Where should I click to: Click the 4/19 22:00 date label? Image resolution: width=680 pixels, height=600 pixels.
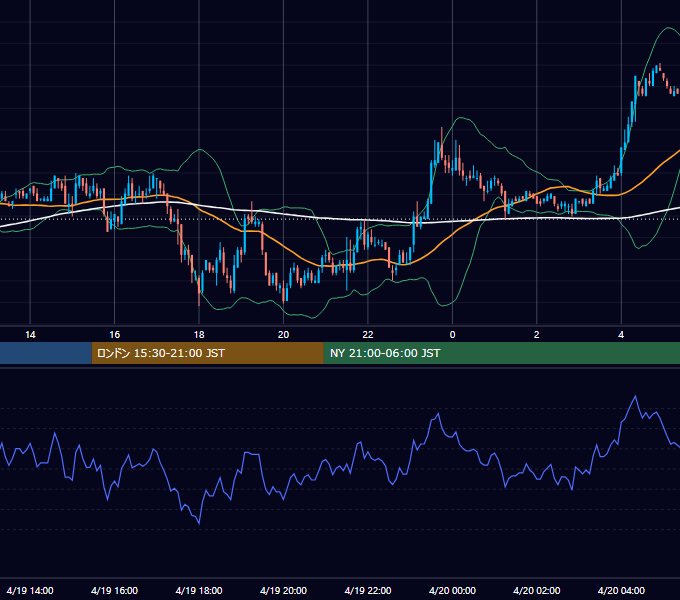coord(368,590)
